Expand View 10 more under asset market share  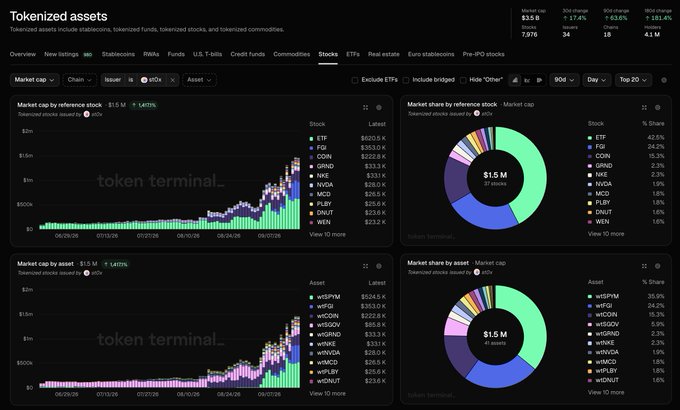(x=606, y=392)
